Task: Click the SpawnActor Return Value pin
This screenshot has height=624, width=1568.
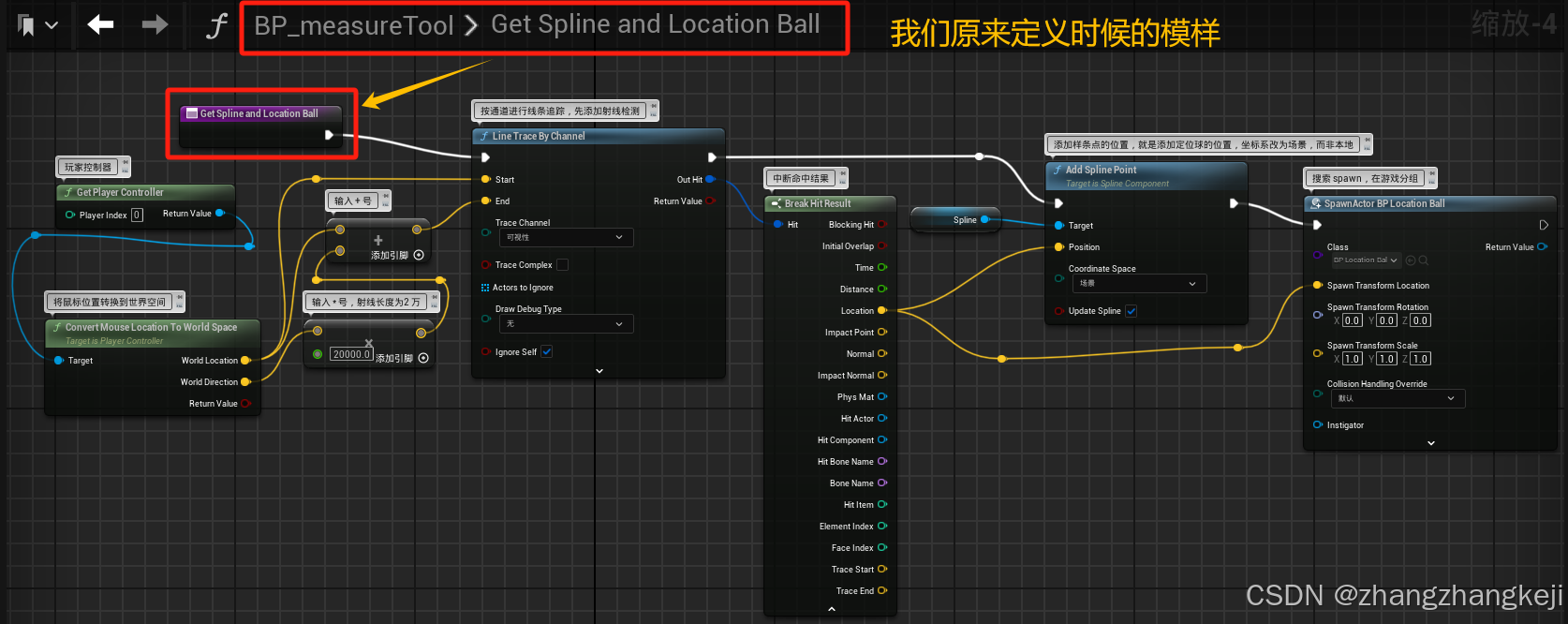Action: [1542, 247]
